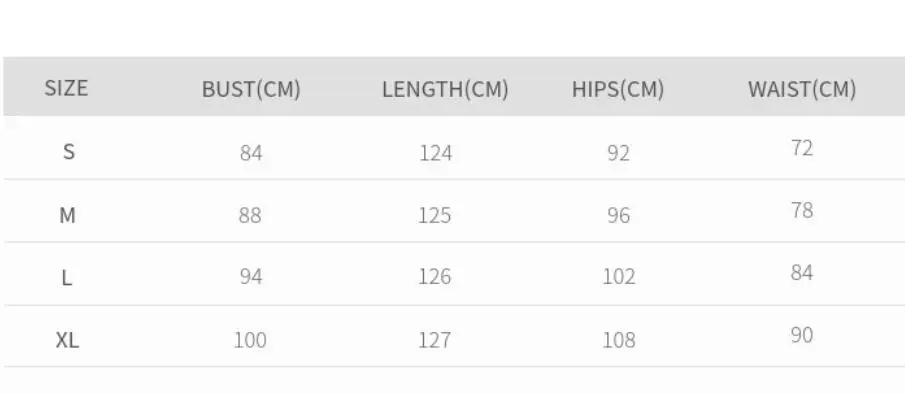This screenshot has width=905, height=394.
Task: Click the BUST(CM) column header
Action: click(251, 89)
